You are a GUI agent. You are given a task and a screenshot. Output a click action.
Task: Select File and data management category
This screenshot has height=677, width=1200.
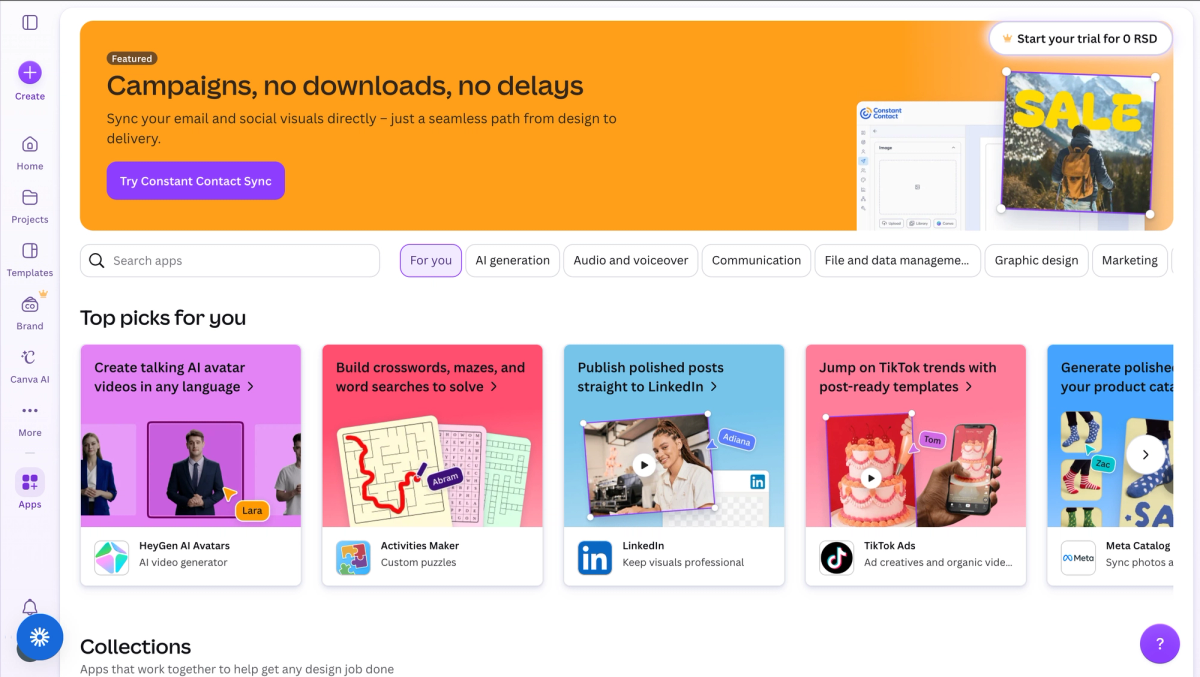click(897, 260)
